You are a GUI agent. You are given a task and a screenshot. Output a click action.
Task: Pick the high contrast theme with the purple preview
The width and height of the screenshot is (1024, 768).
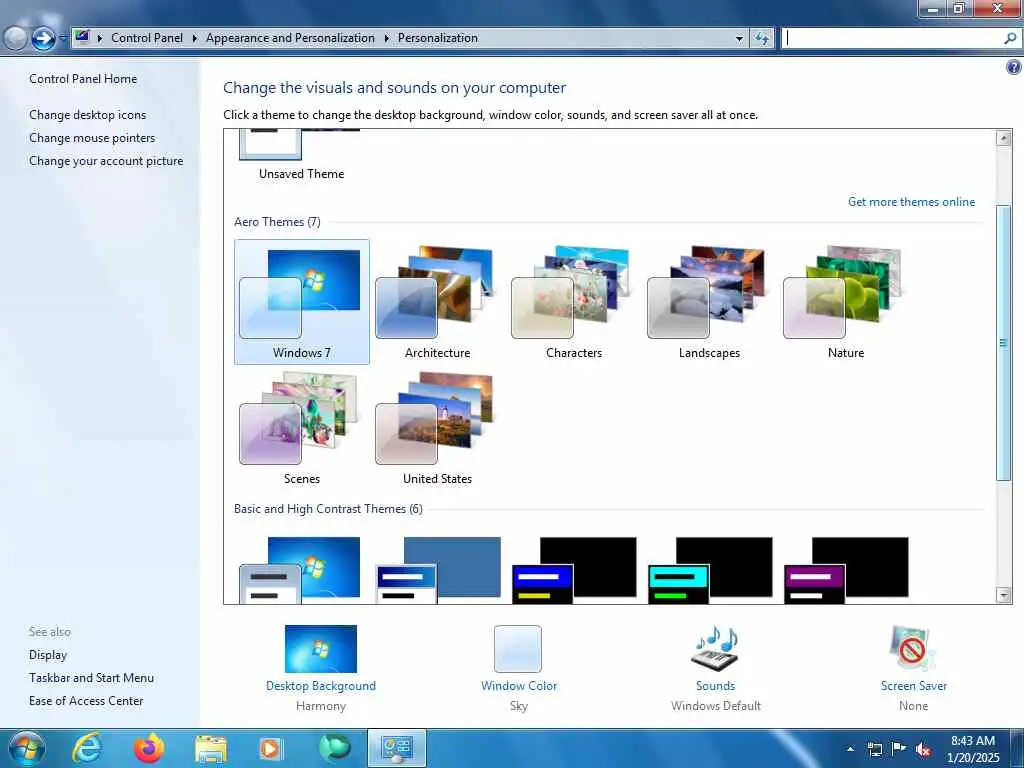[x=846, y=569]
